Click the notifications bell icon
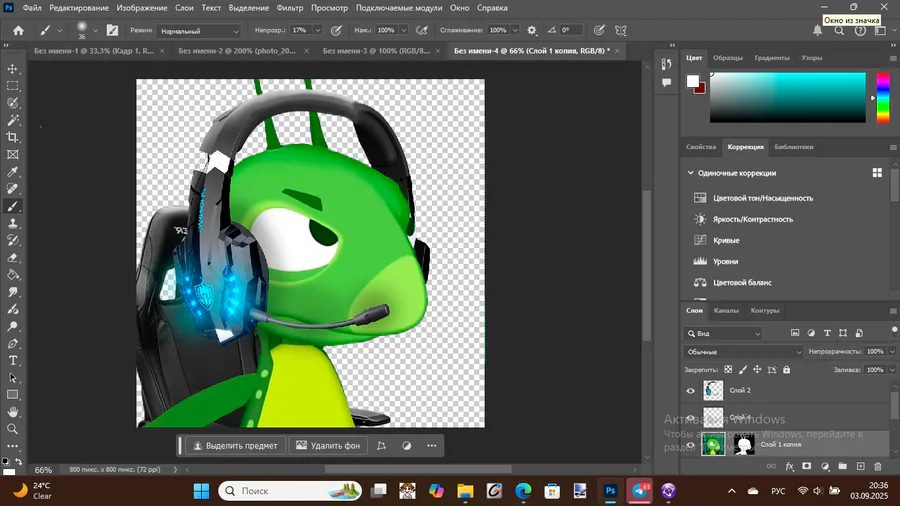 pos(817,30)
